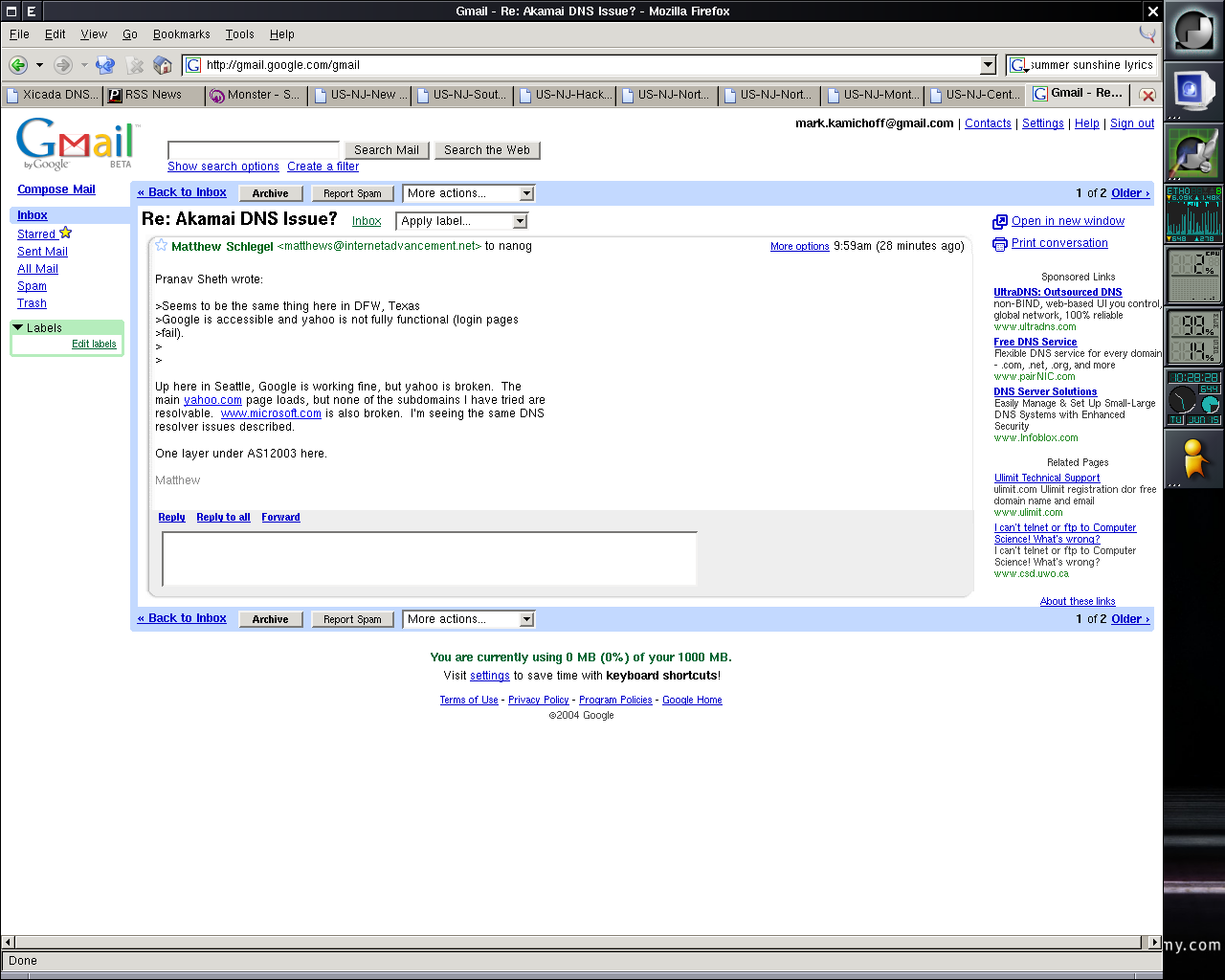The width and height of the screenshot is (1225, 980).
Task: Click the browser Back arrow button
Action: coord(18,65)
